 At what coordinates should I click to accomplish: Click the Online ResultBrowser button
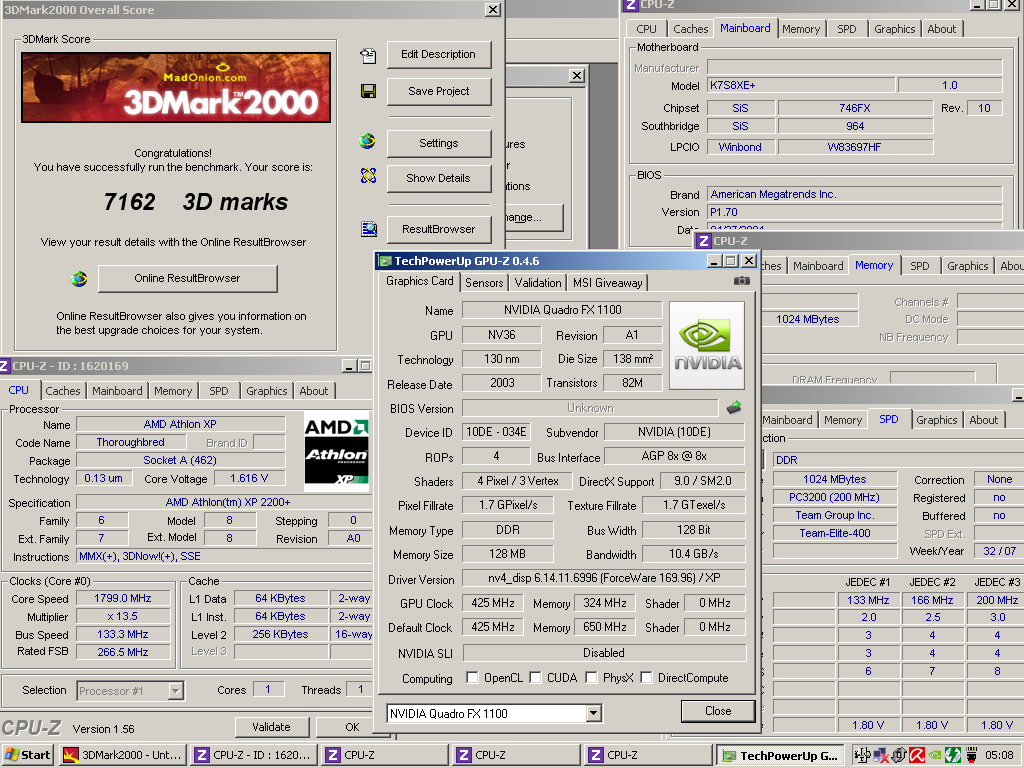pos(187,278)
